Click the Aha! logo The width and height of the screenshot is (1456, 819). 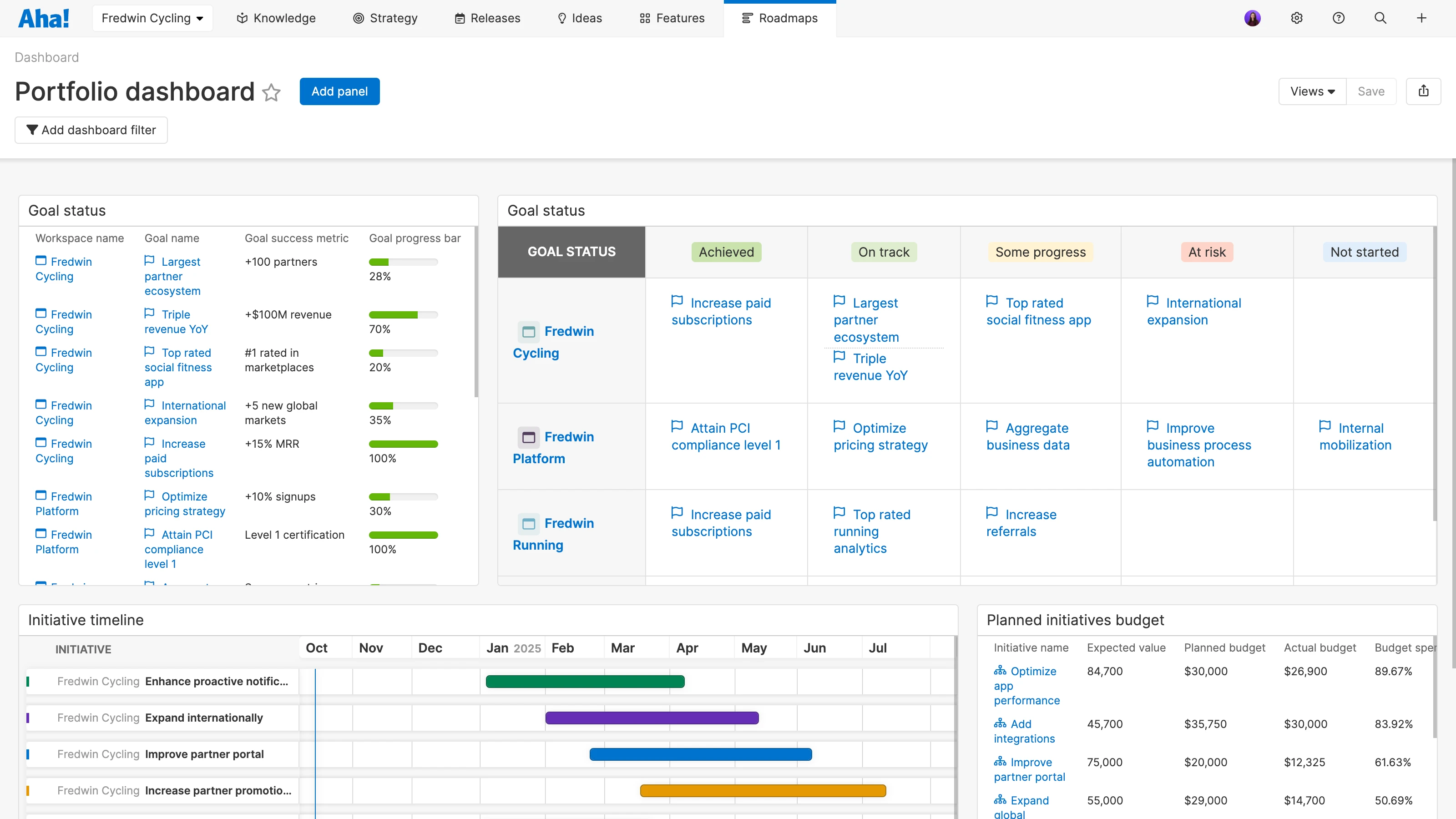point(44,18)
